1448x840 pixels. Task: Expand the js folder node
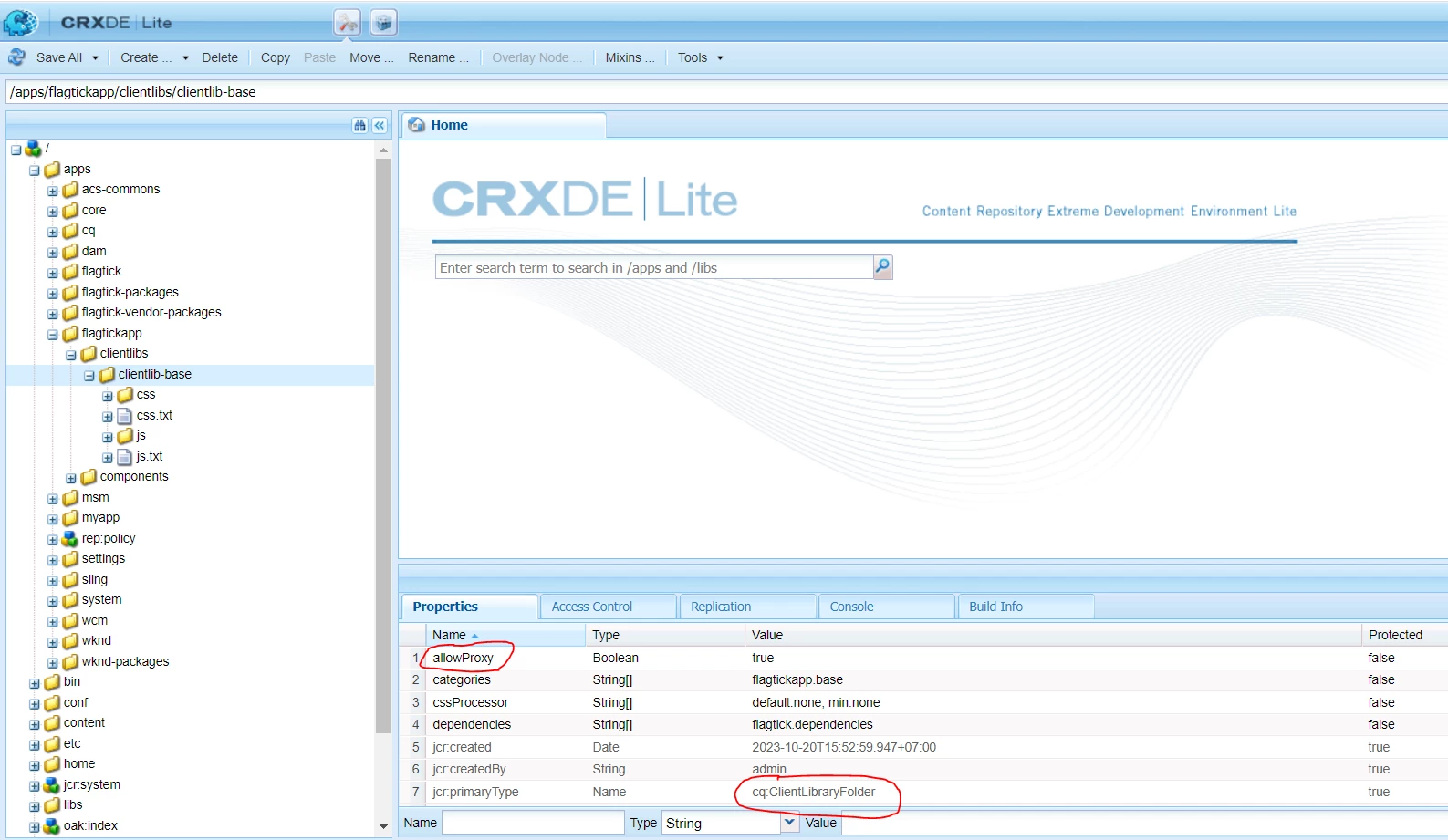tap(107, 437)
